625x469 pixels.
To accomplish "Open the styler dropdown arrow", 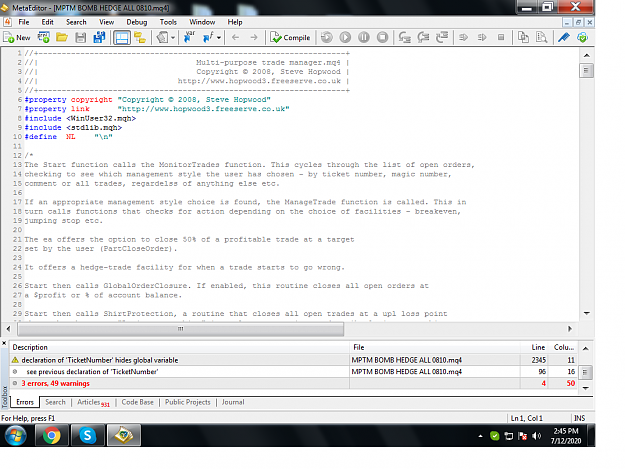I will [173, 38].
